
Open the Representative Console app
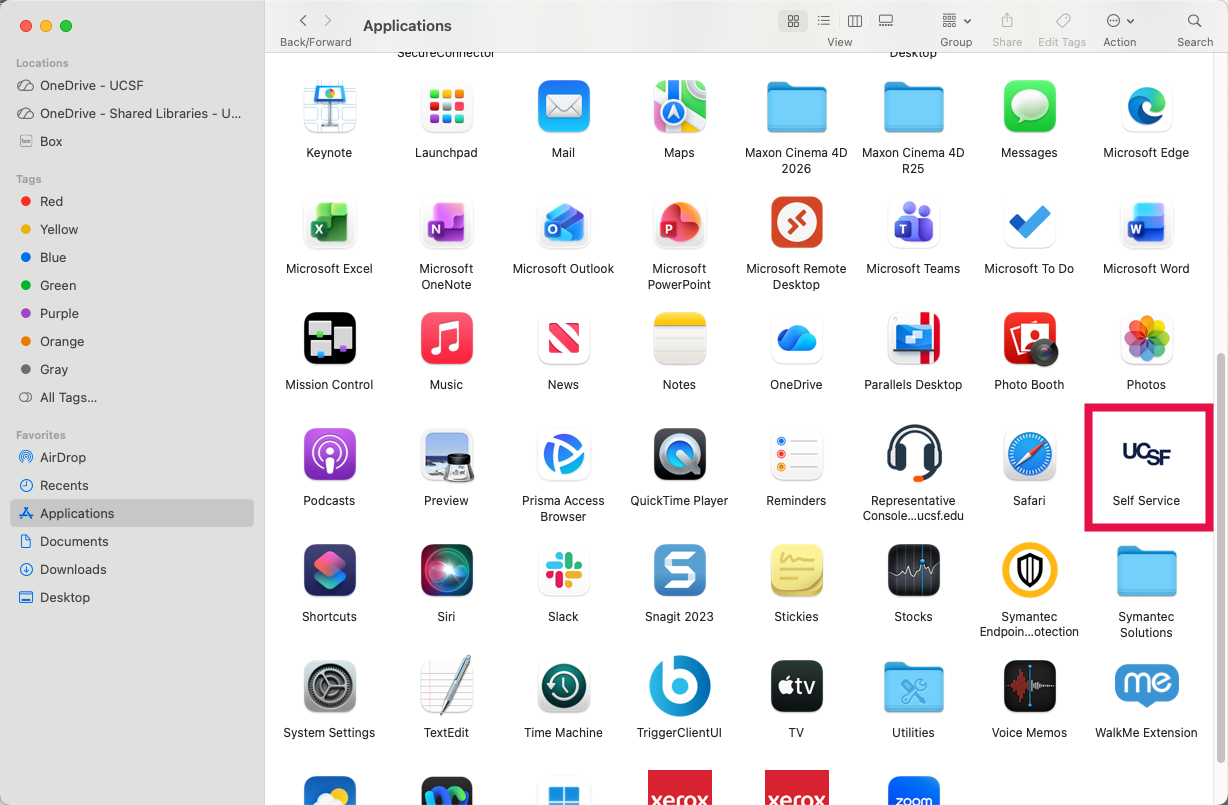pyautogui.click(x=913, y=454)
